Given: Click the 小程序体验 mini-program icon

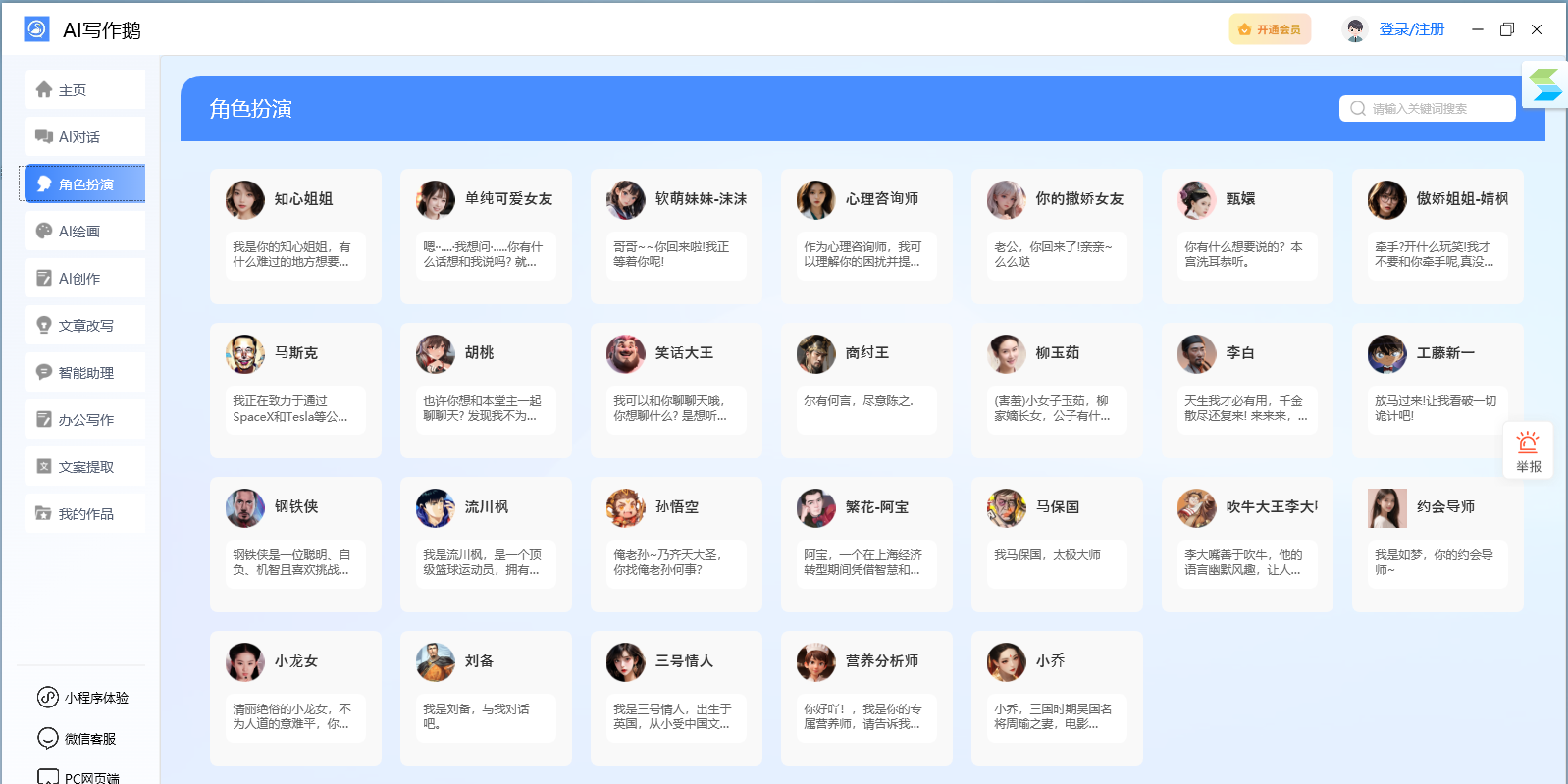Looking at the screenshot, I should tap(48, 698).
